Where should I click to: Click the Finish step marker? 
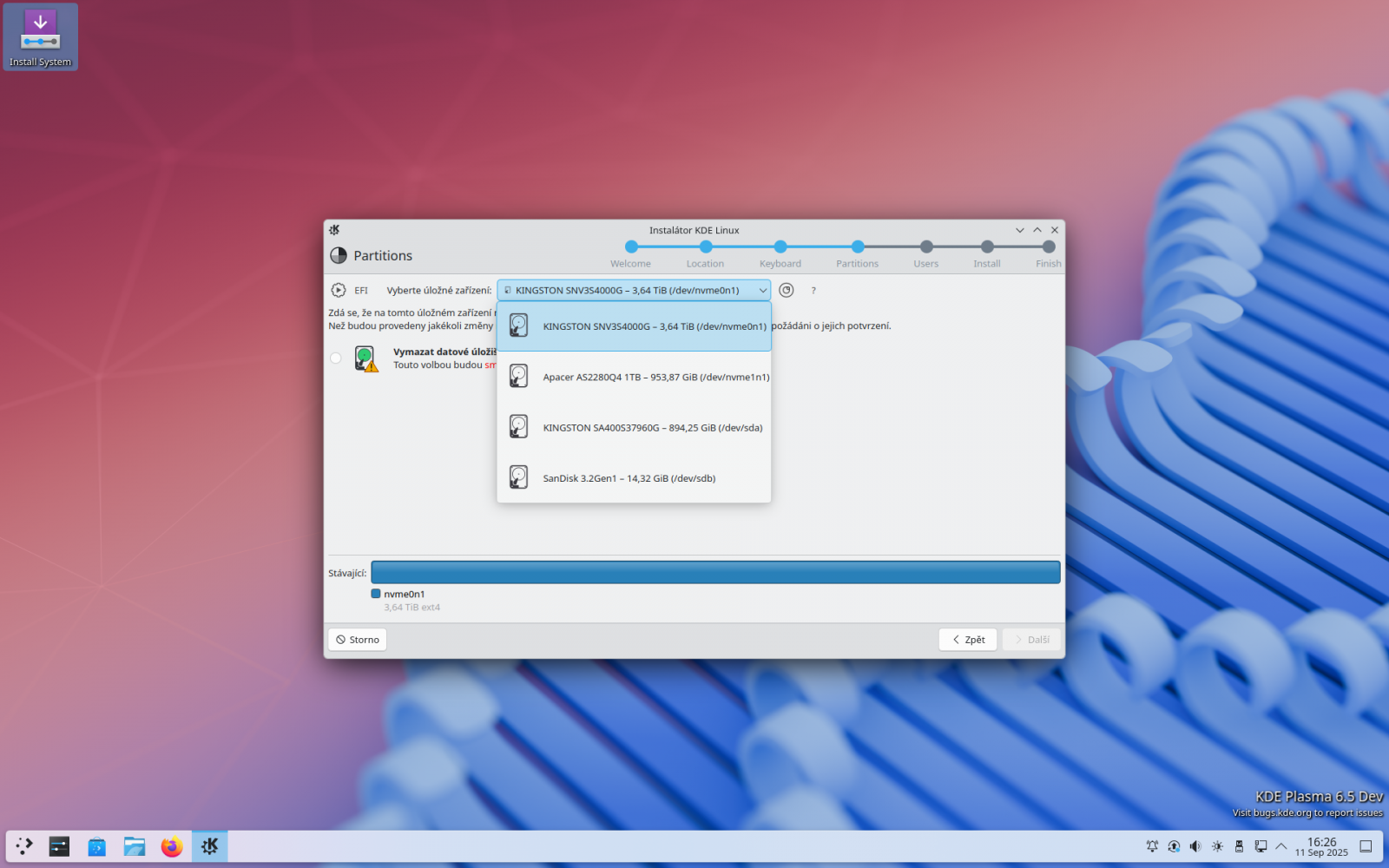(1049, 247)
